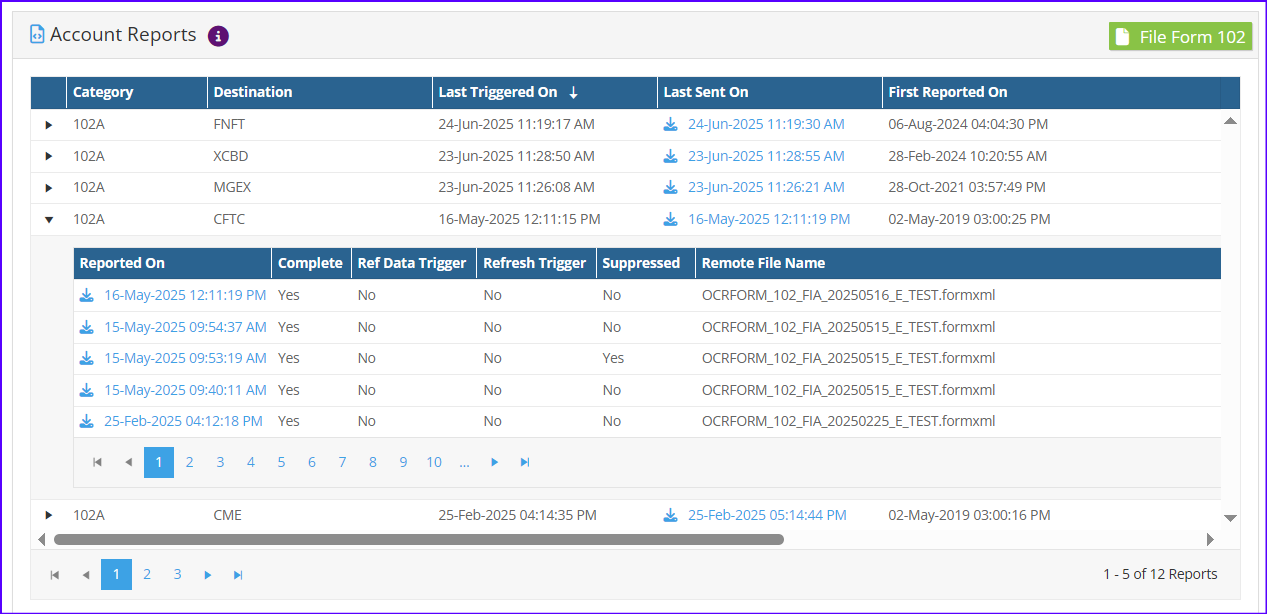Download the XCBD report sent 23-Jun-2025 11:28:55

[670, 157]
